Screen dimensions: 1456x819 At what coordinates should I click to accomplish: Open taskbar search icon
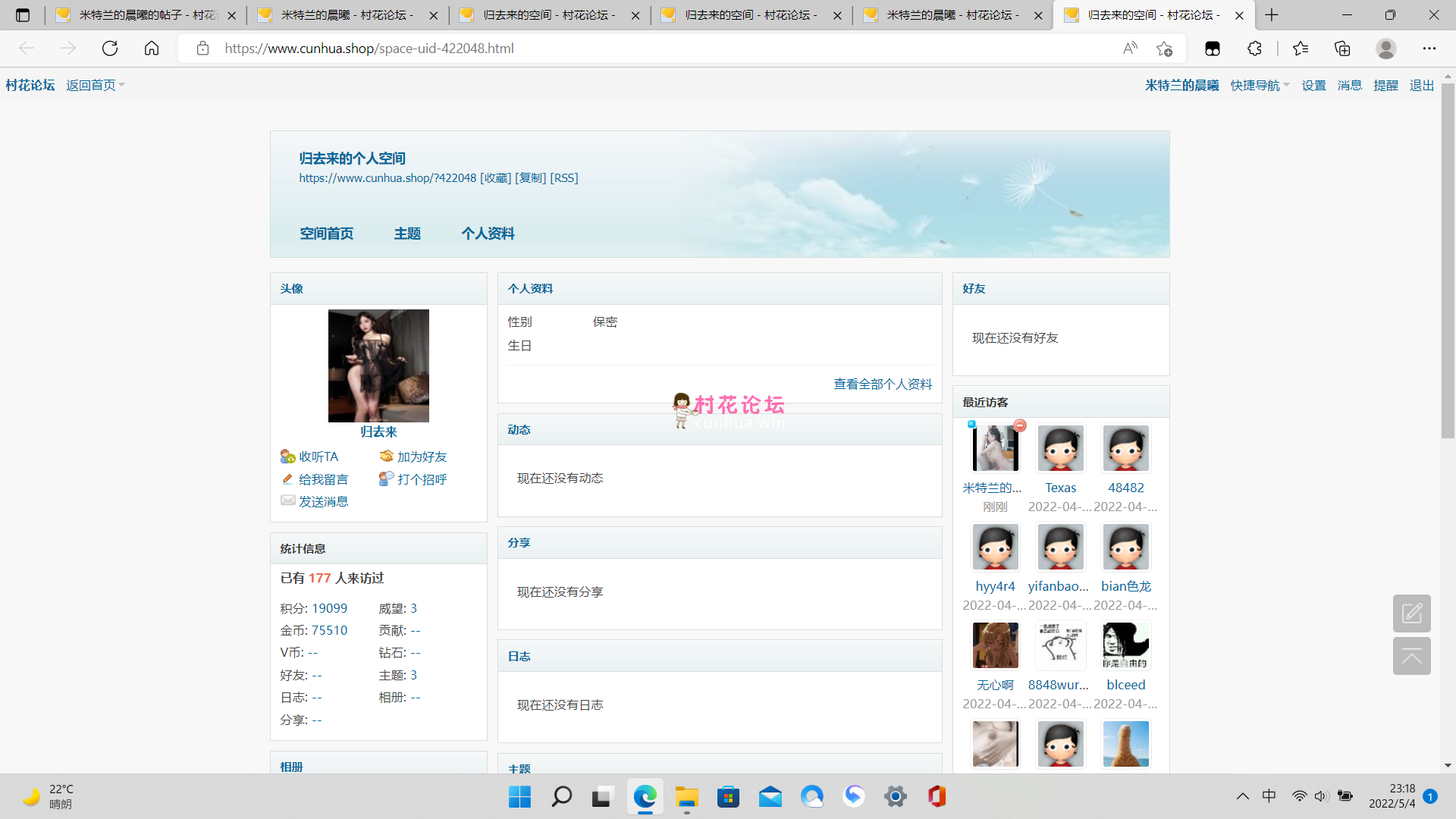pos(561,796)
